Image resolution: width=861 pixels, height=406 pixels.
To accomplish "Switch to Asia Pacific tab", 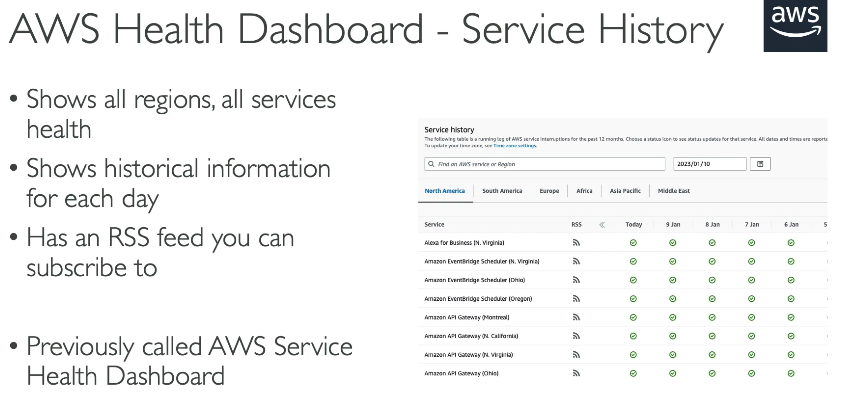I will (x=625, y=191).
